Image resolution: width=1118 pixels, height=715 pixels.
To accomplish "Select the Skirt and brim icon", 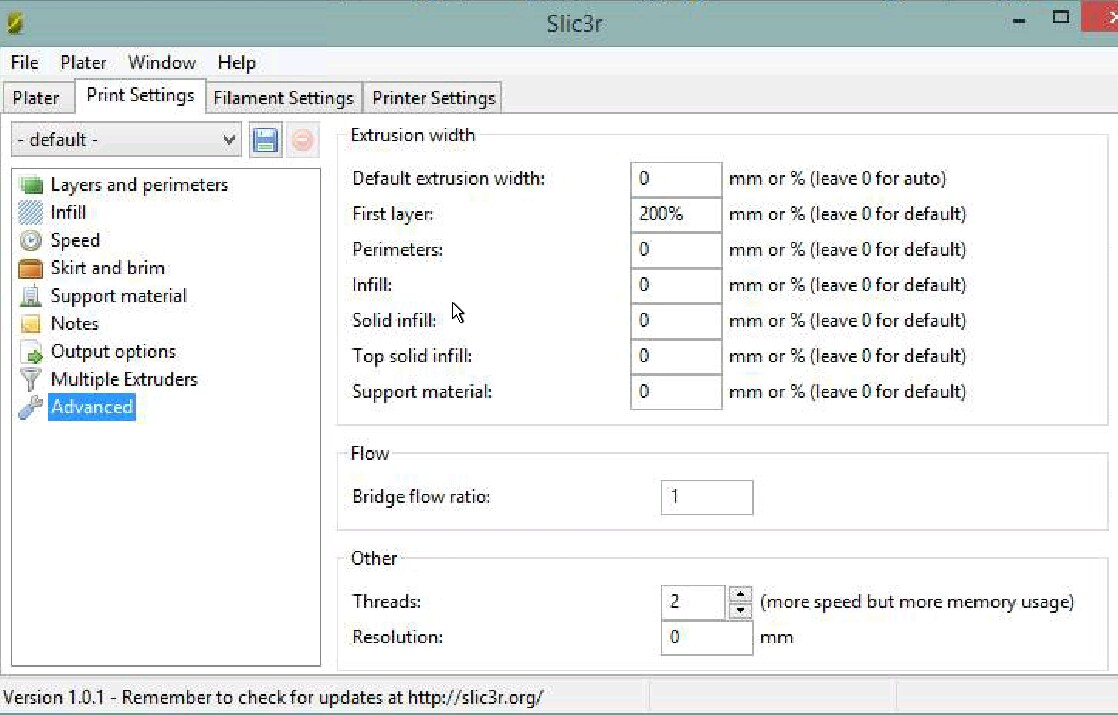I will pyautogui.click(x=31, y=268).
